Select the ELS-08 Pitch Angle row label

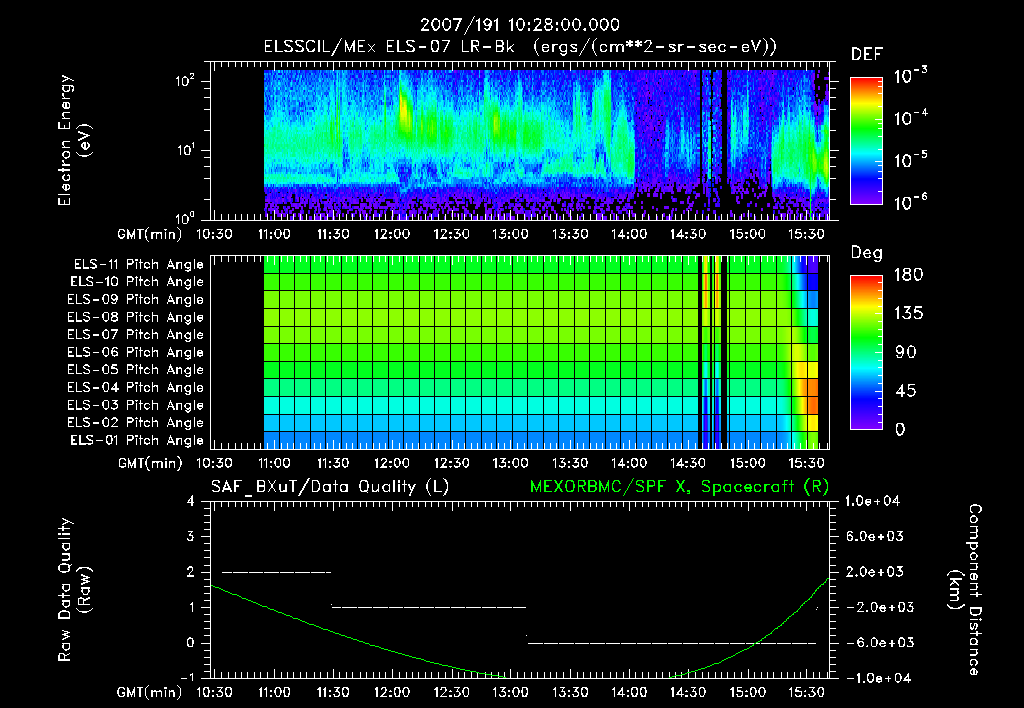136,317
